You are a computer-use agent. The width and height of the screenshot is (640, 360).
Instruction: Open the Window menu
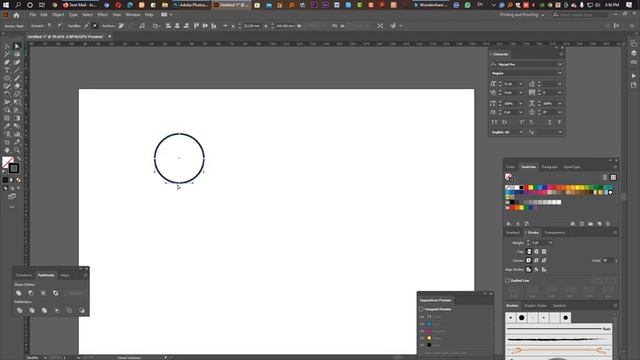[133, 15]
